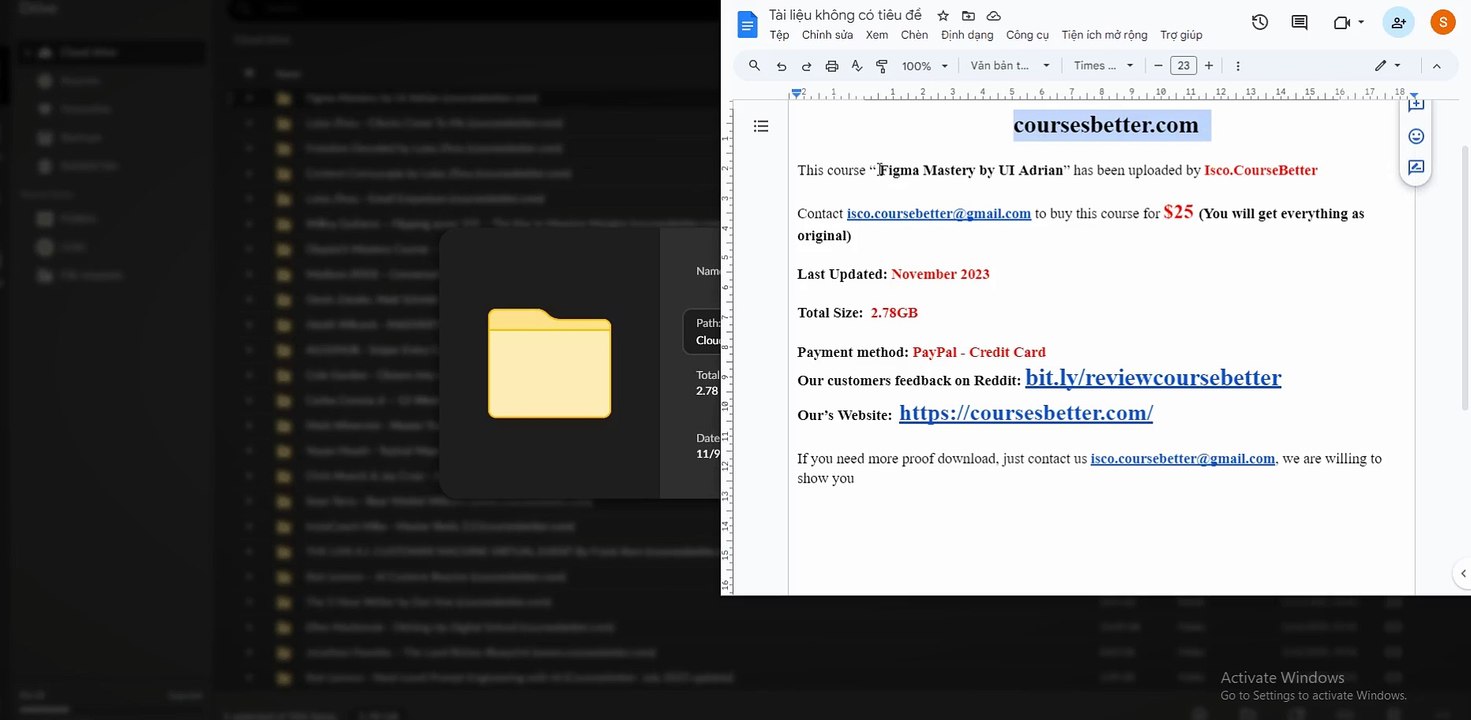1471x720 pixels.
Task: Open the comments panel icon
Action: (1299, 22)
